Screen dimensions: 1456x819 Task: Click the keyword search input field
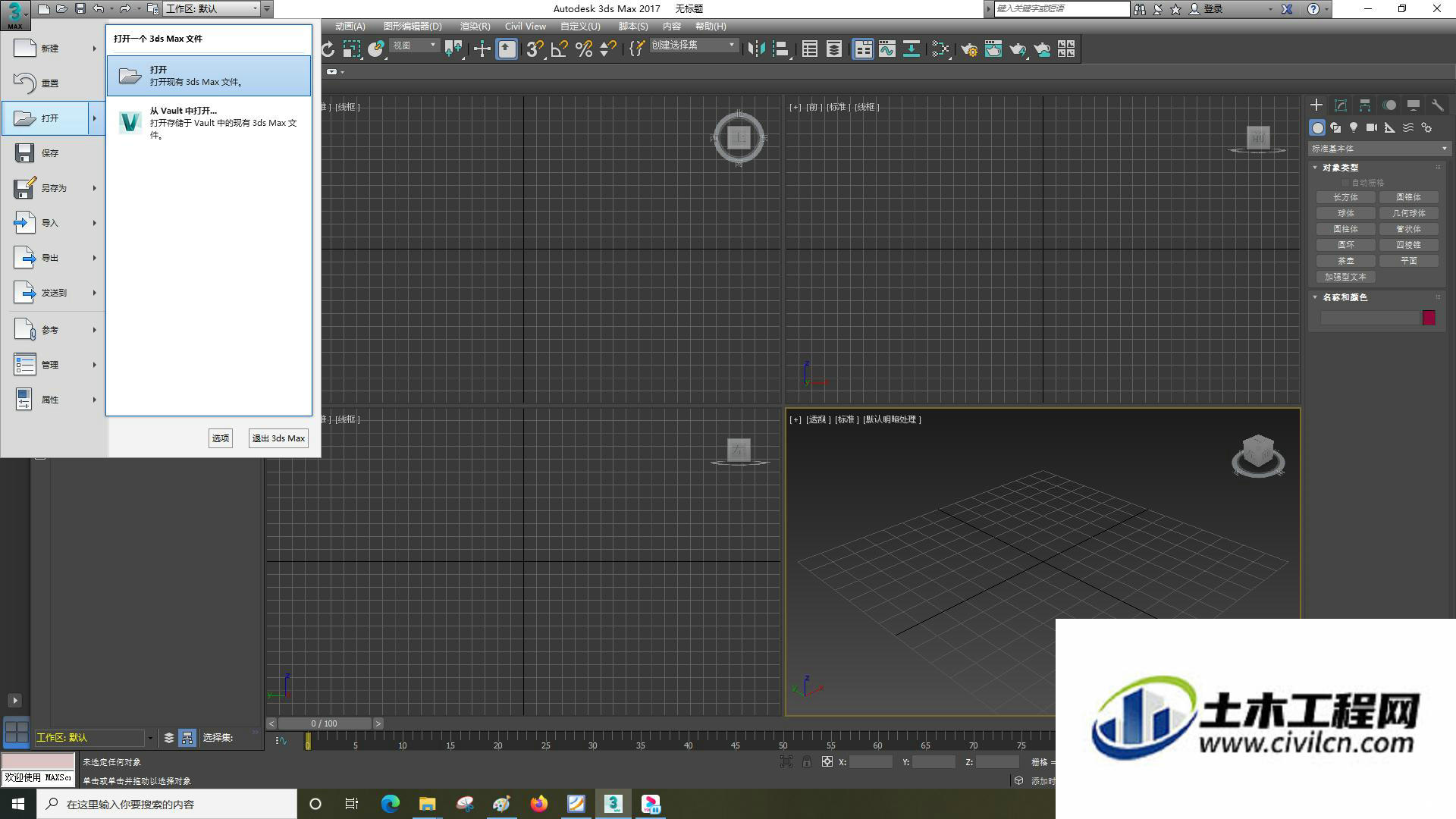(1062, 8)
